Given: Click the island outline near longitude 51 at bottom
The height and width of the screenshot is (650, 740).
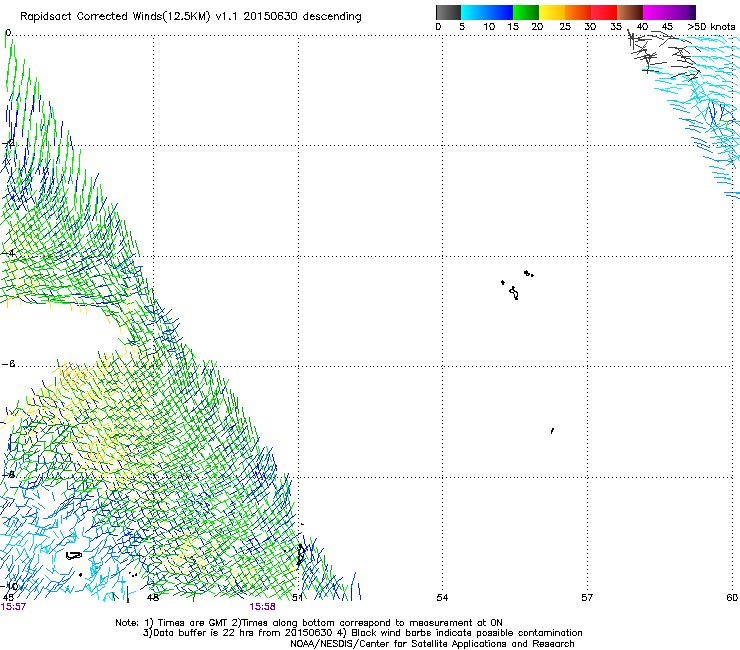Looking at the screenshot, I should click(x=300, y=555).
